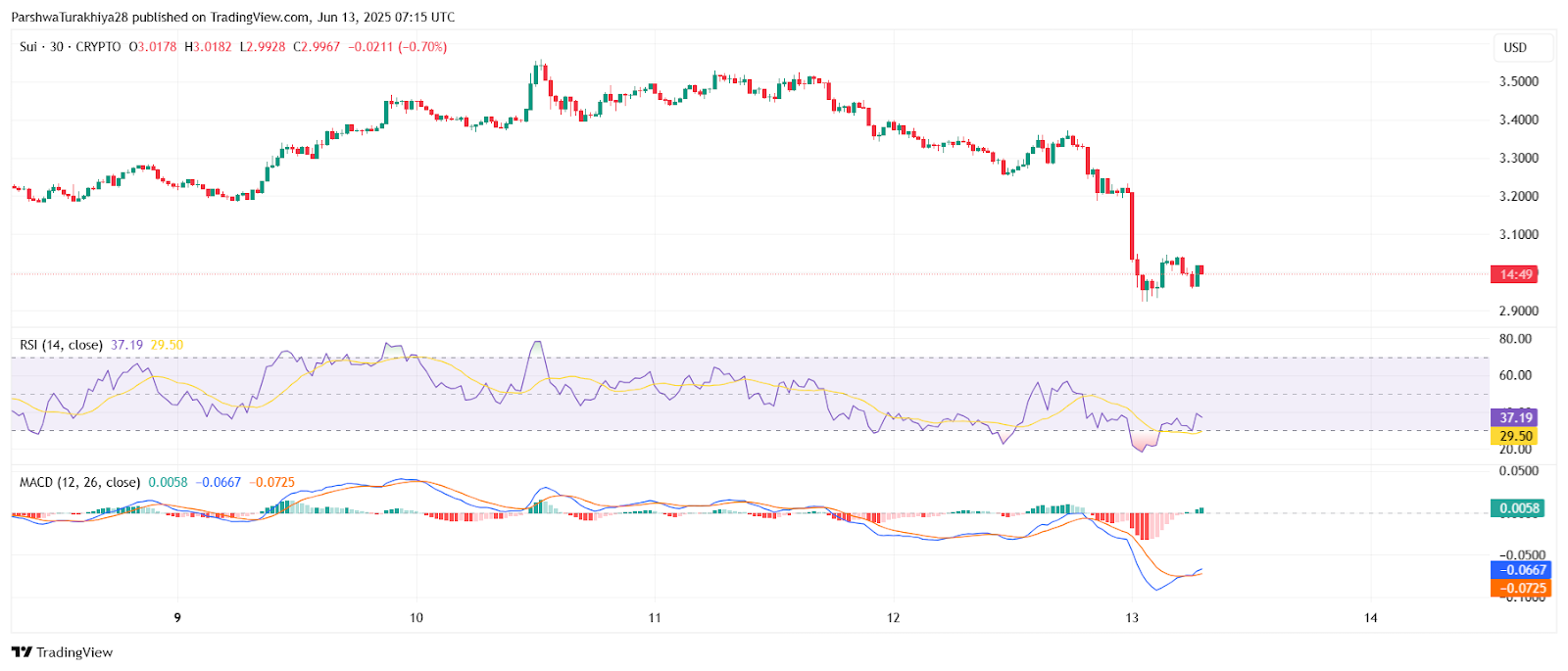Viewport: 1568px width, 671px height.
Task: Open the USD currency selector
Action: point(1515,48)
